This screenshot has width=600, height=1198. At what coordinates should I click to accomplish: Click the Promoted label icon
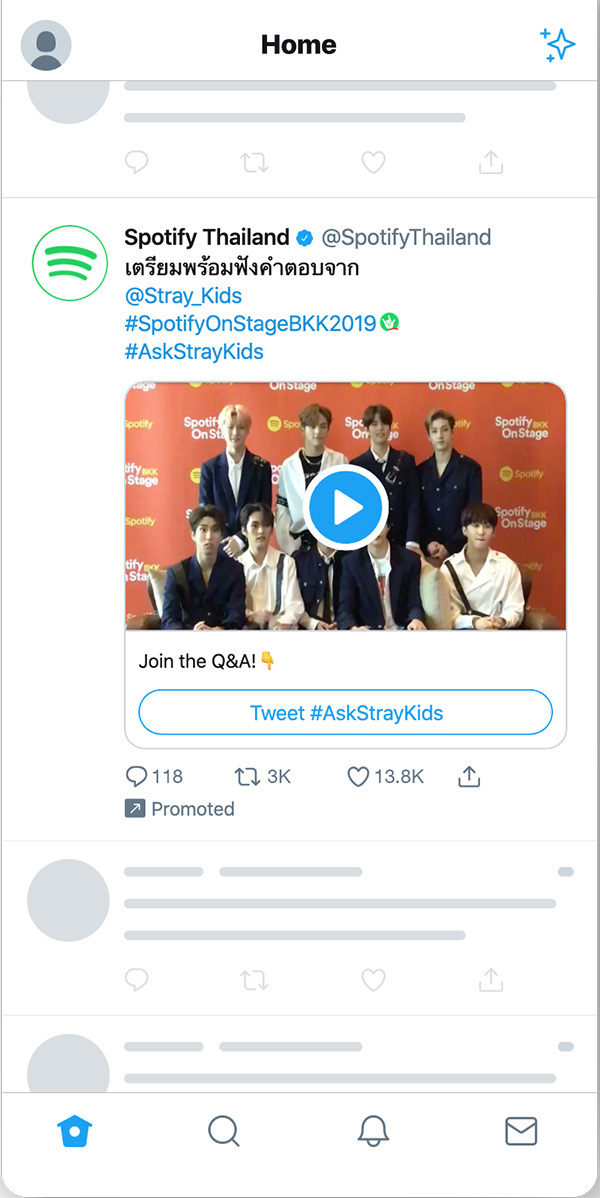tap(135, 809)
